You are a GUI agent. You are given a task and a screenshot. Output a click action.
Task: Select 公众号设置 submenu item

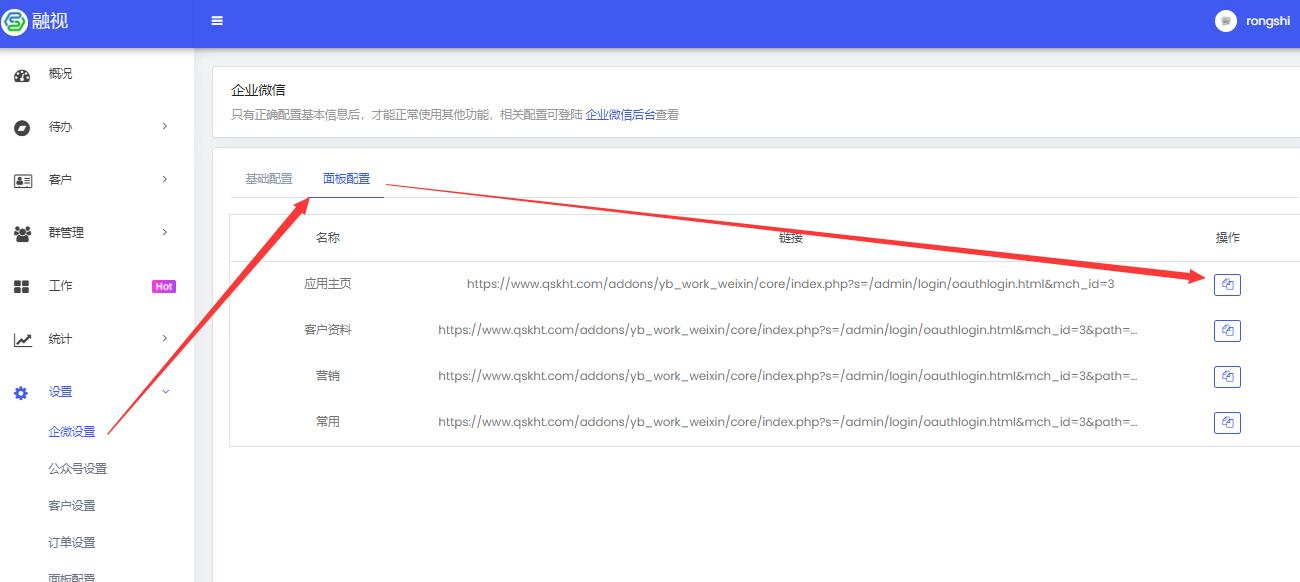click(x=78, y=469)
